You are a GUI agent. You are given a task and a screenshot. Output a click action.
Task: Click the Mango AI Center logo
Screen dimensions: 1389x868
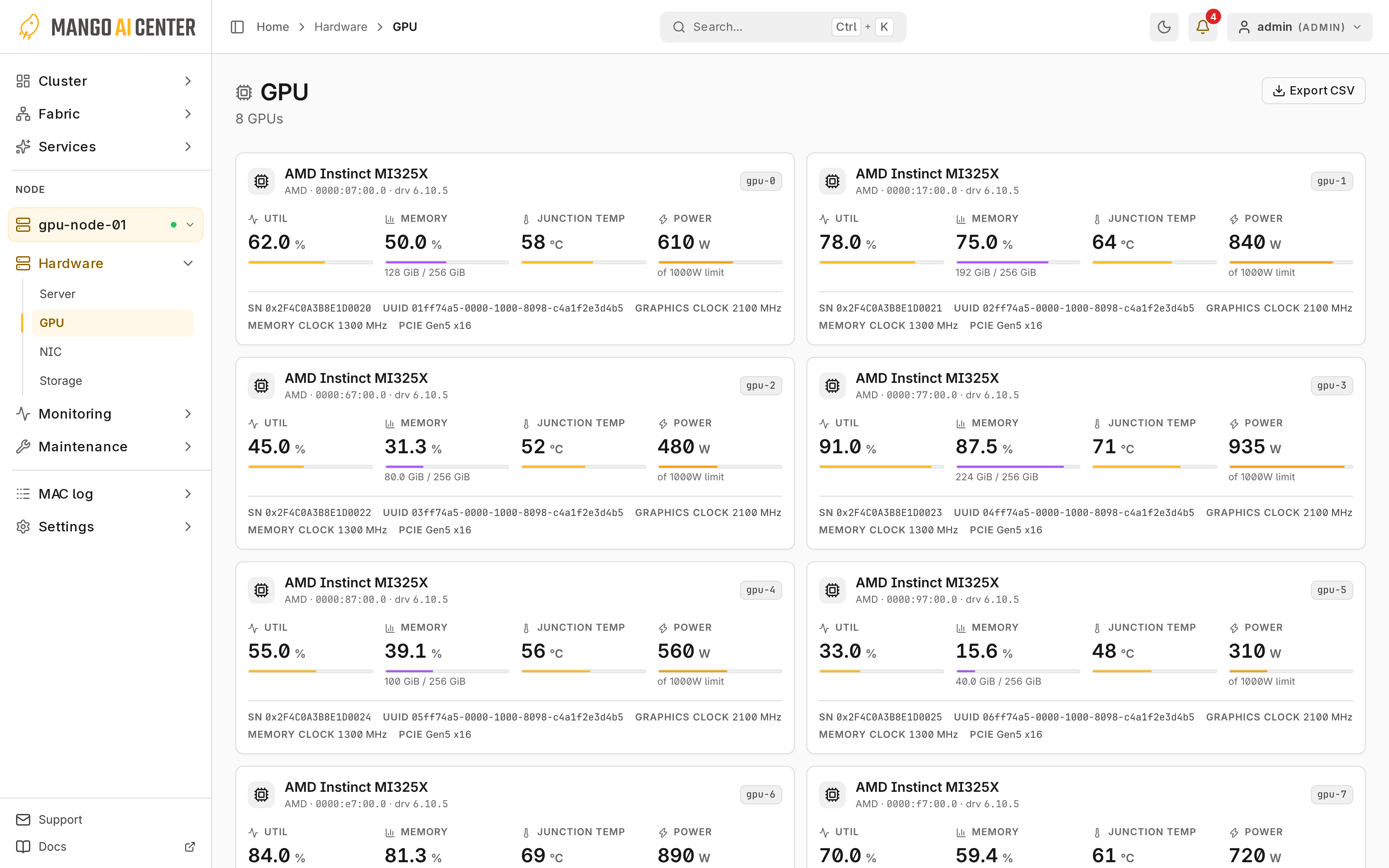107,27
